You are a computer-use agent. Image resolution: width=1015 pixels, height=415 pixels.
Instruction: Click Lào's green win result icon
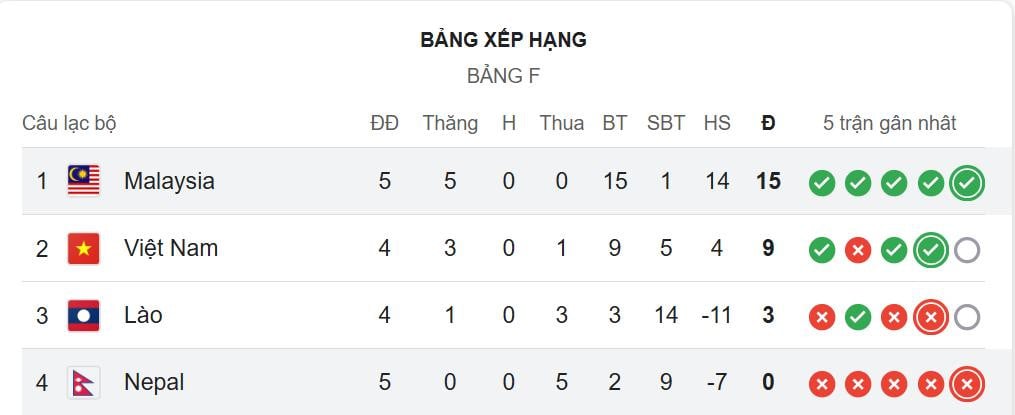857,317
